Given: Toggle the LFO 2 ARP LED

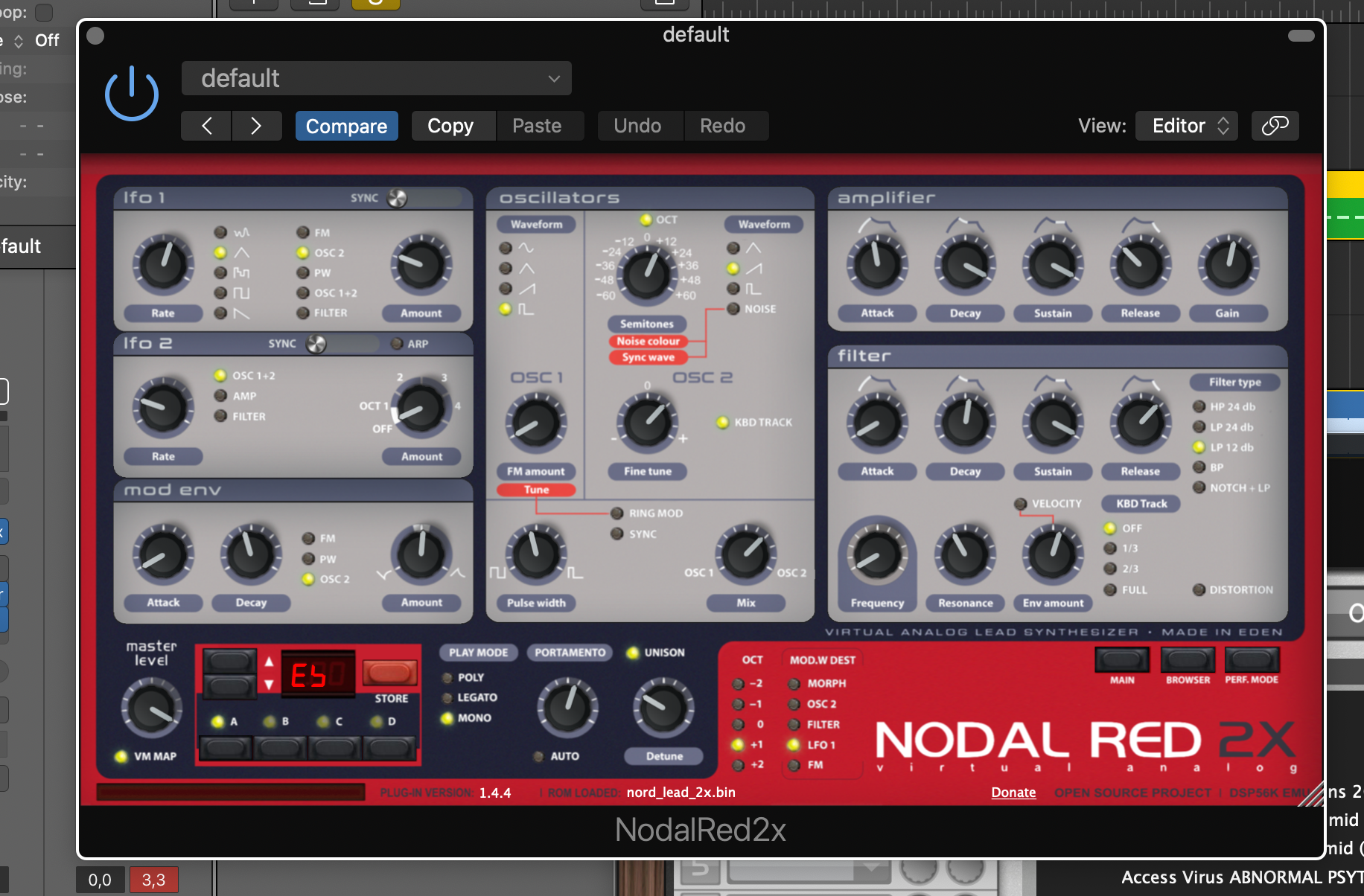Looking at the screenshot, I should [x=397, y=344].
